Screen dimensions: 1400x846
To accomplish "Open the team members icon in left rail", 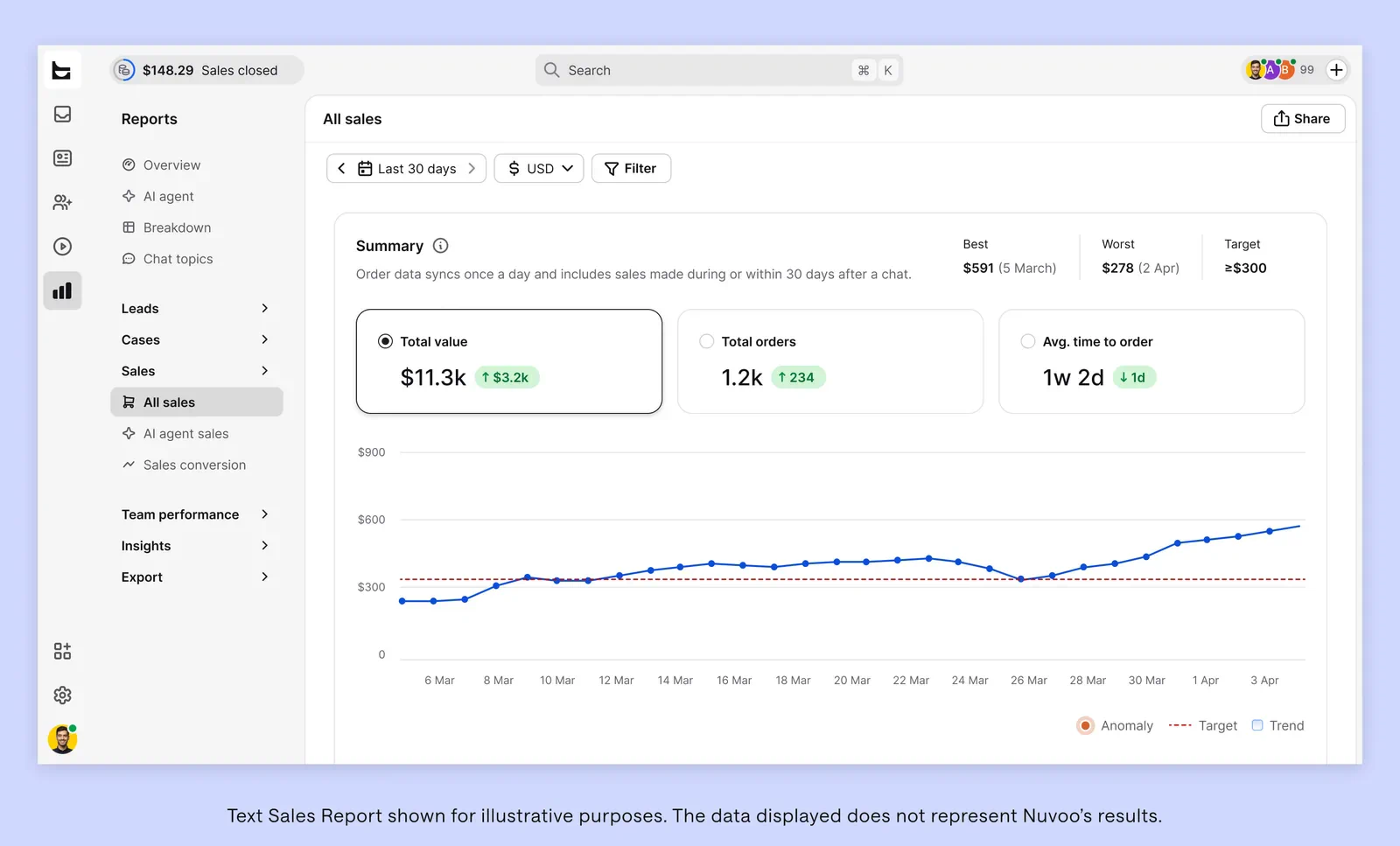I will (62, 202).
